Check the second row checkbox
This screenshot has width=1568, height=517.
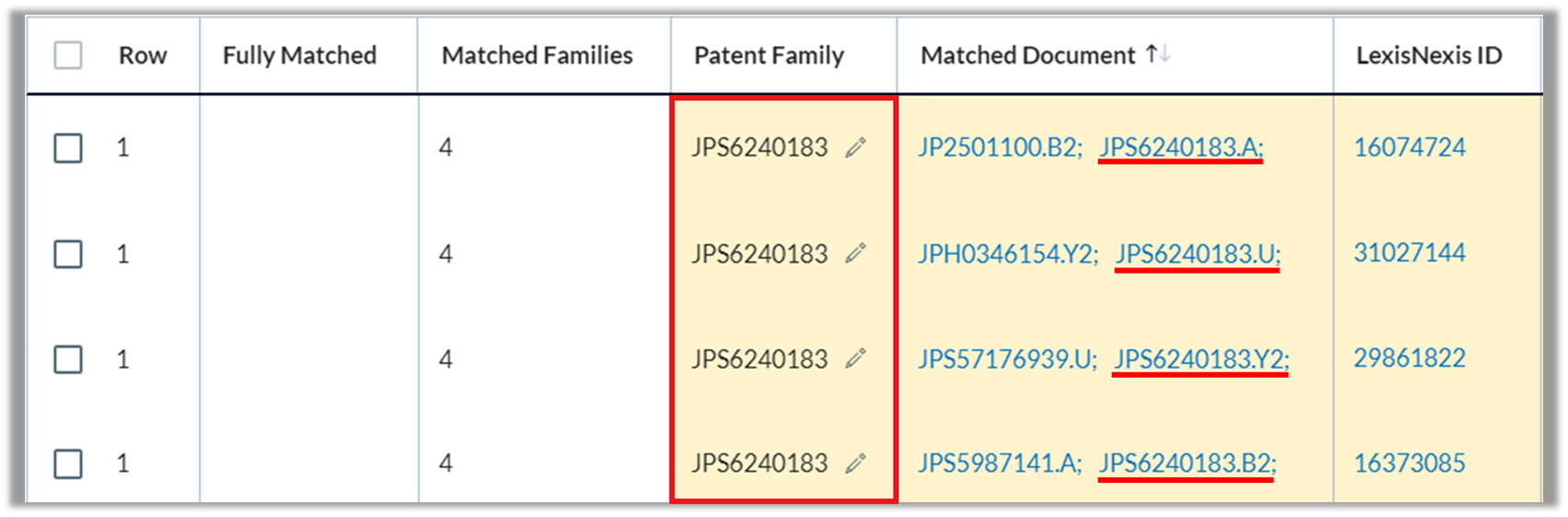[68, 253]
